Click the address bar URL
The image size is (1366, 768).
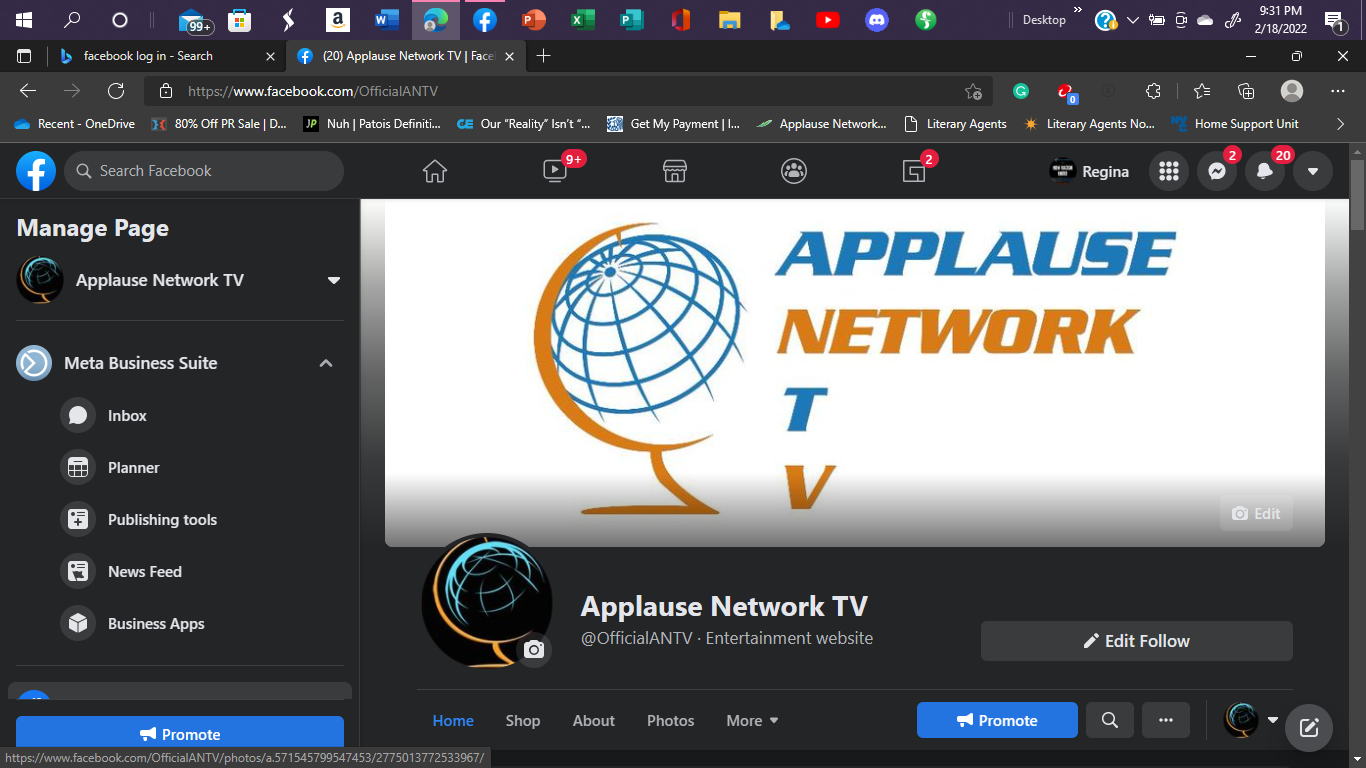click(313, 91)
